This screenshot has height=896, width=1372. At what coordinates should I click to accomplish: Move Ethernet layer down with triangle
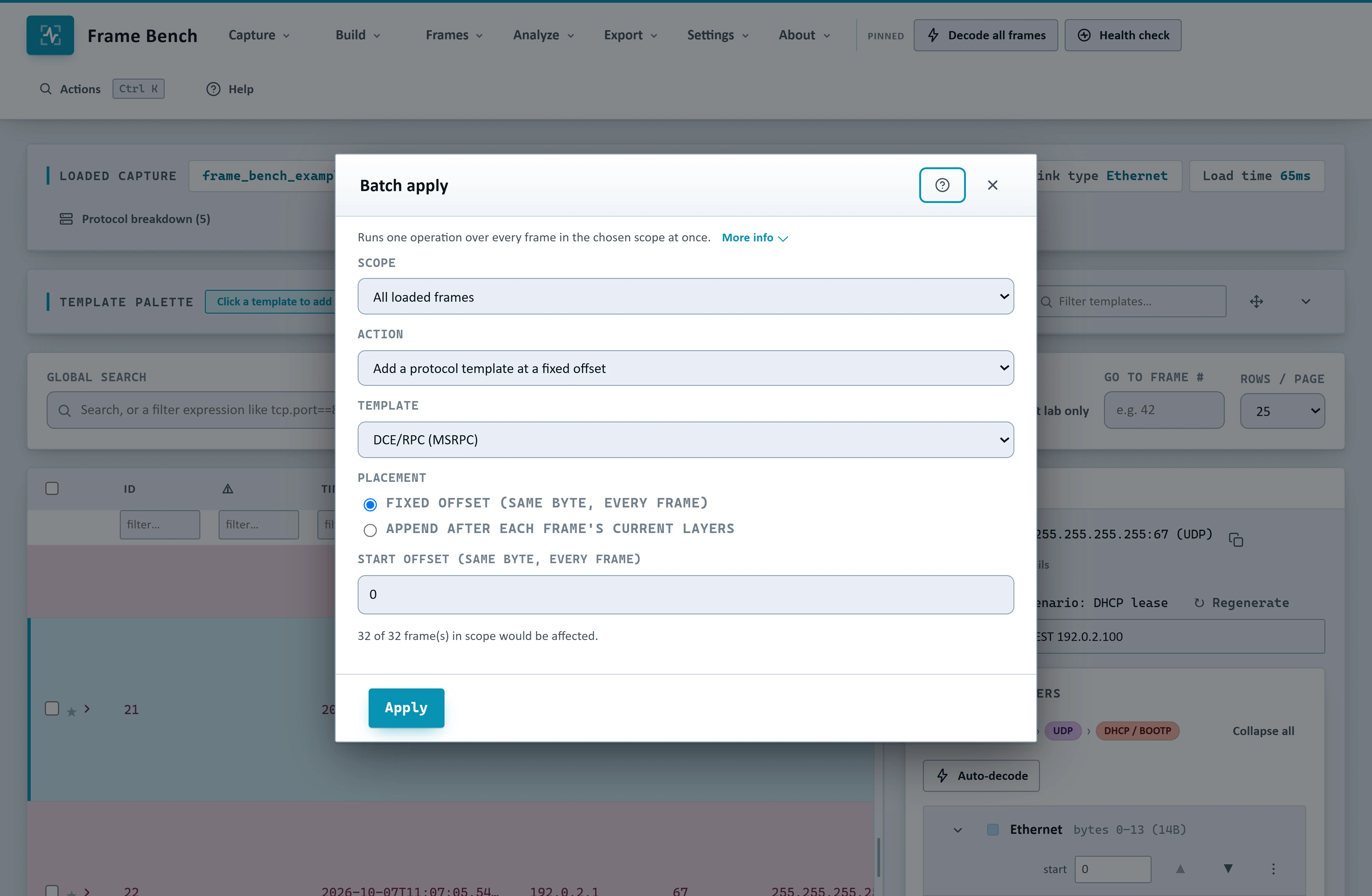click(1228, 869)
